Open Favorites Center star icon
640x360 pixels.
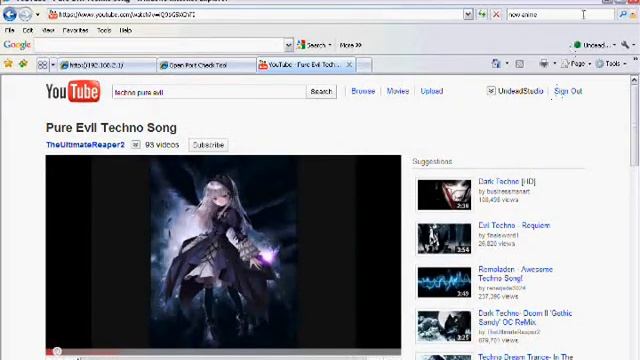(x=8, y=64)
